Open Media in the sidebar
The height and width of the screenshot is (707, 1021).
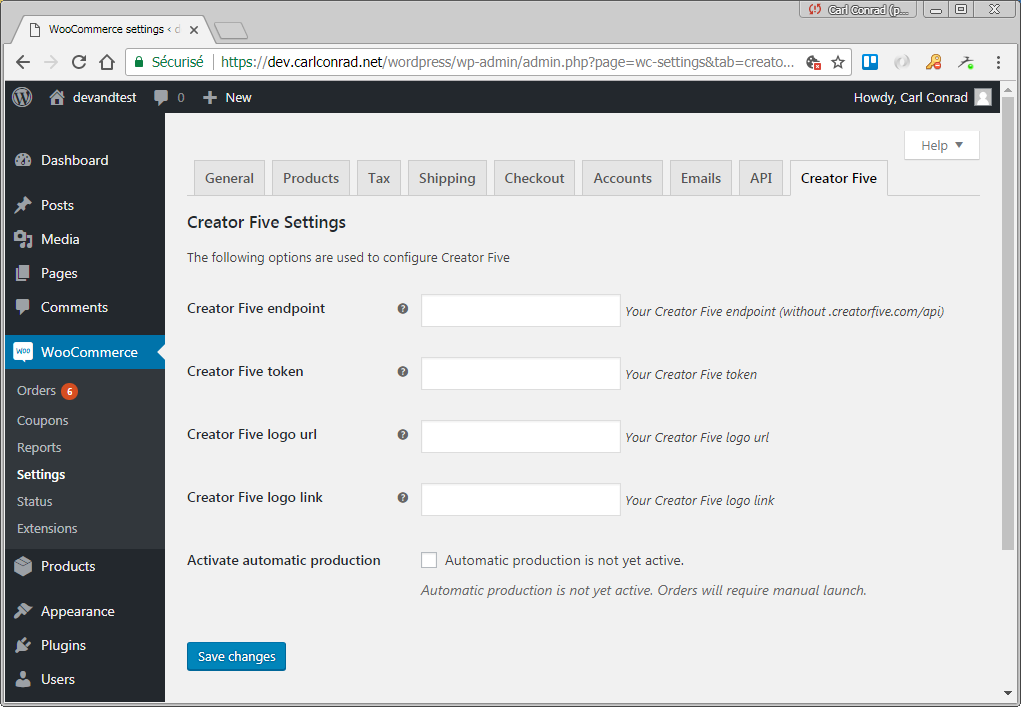pos(85,239)
